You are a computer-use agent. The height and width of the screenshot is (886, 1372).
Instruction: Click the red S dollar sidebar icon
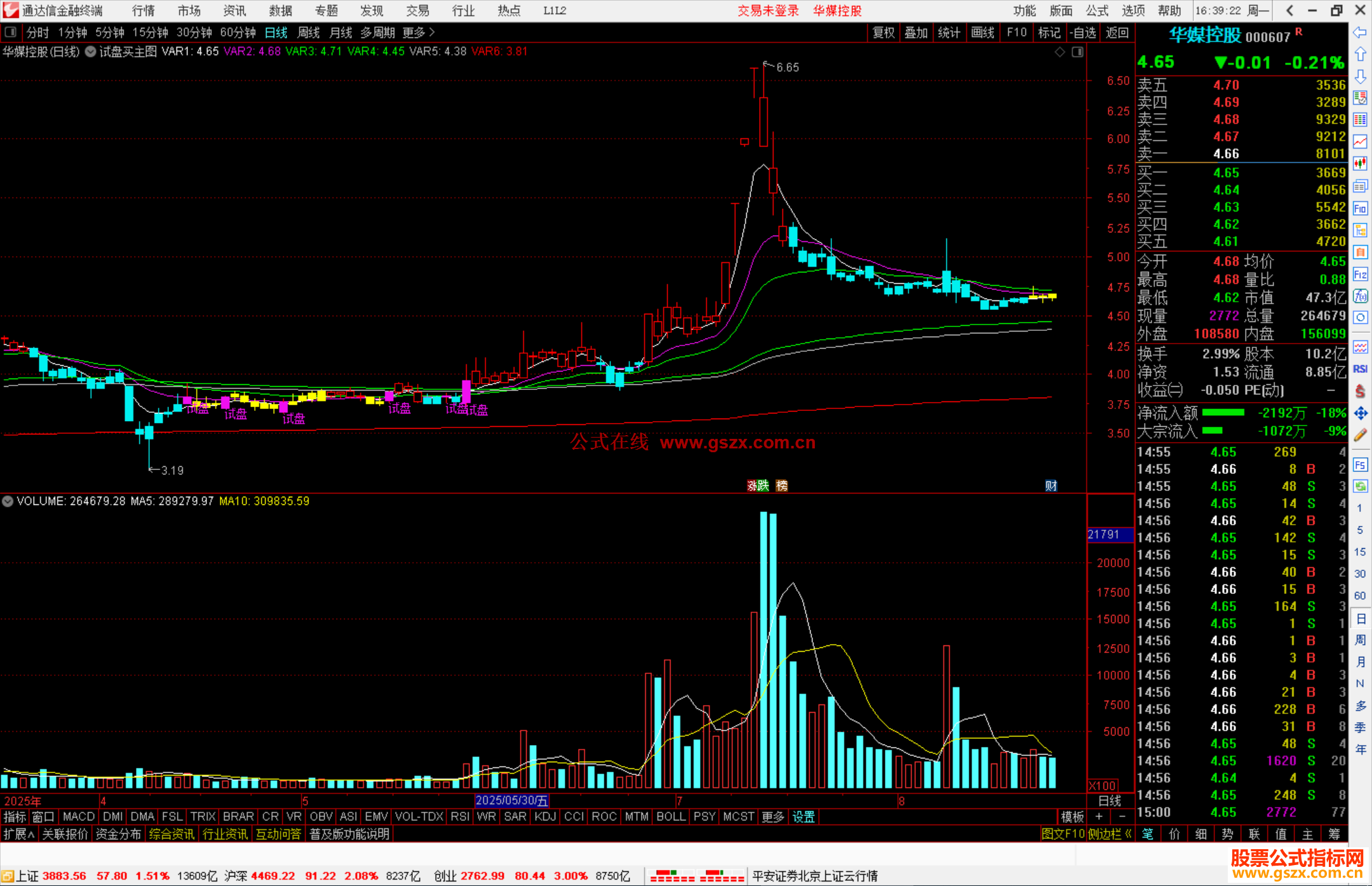tap(1360, 391)
